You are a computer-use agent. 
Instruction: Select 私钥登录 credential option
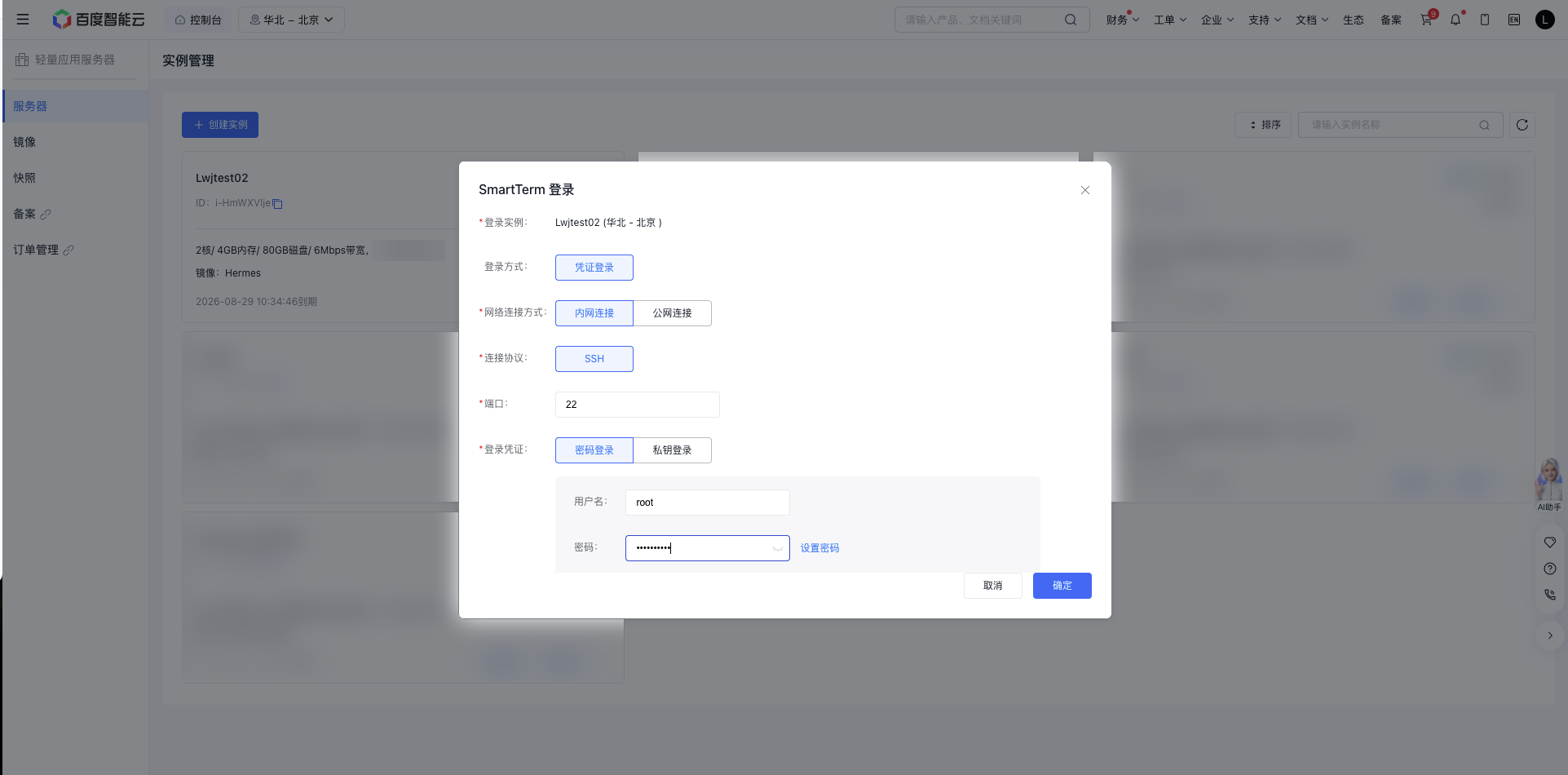[x=672, y=450]
